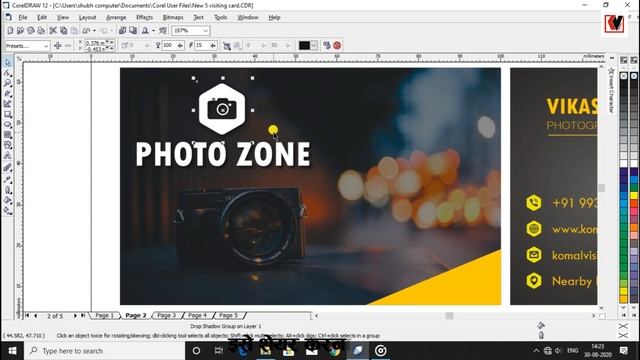The image size is (640, 360).
Task: Switch to Page 4 tab
Action: click(x=198, y=316)
